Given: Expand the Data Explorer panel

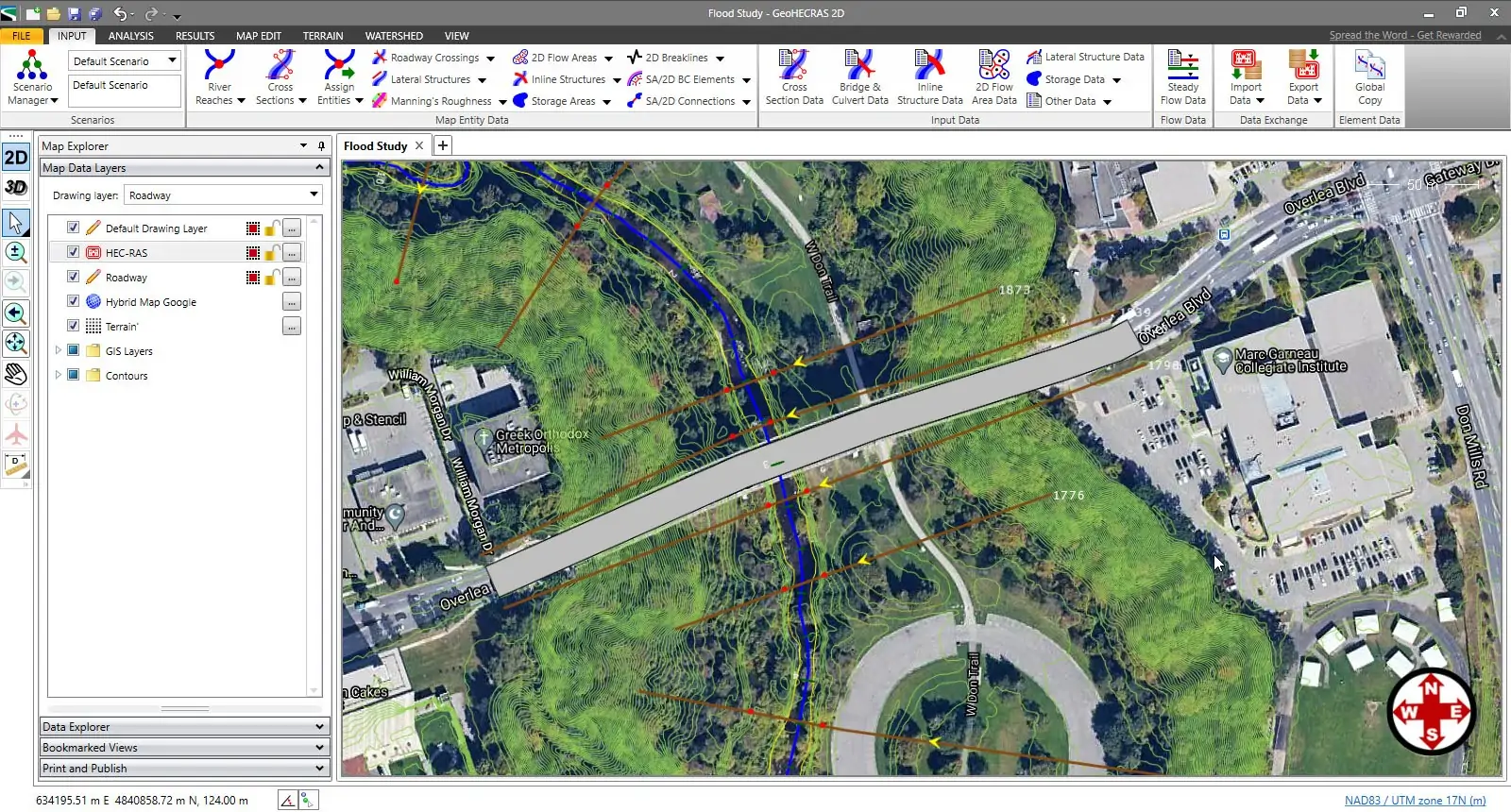Looking at the screenshot, I should pyautogui.click(x=184, y=727).
